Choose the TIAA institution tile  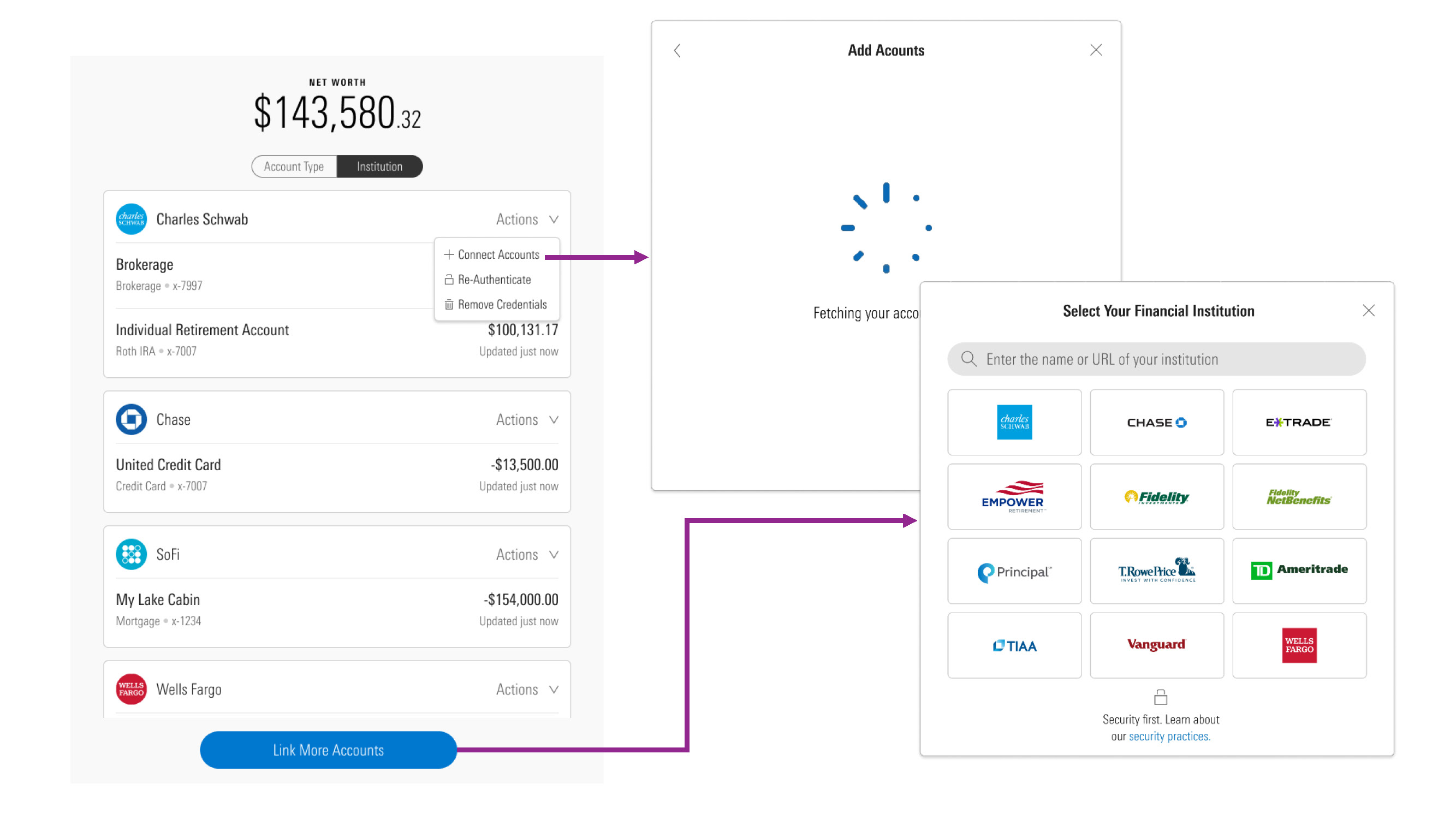(1014, 645)
